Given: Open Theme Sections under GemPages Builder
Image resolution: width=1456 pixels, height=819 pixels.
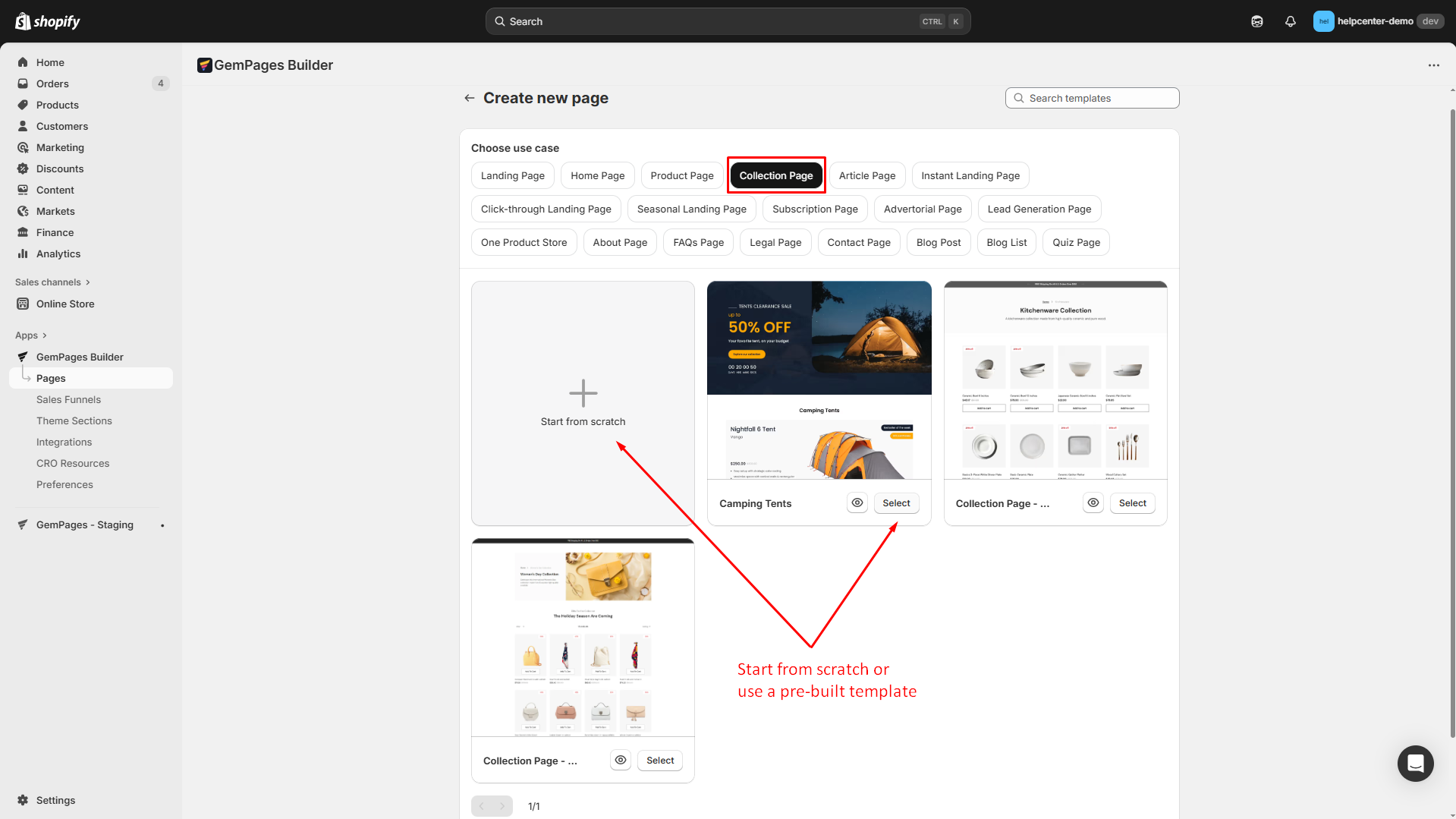Looking at the screenshot, I should (74, 421).
